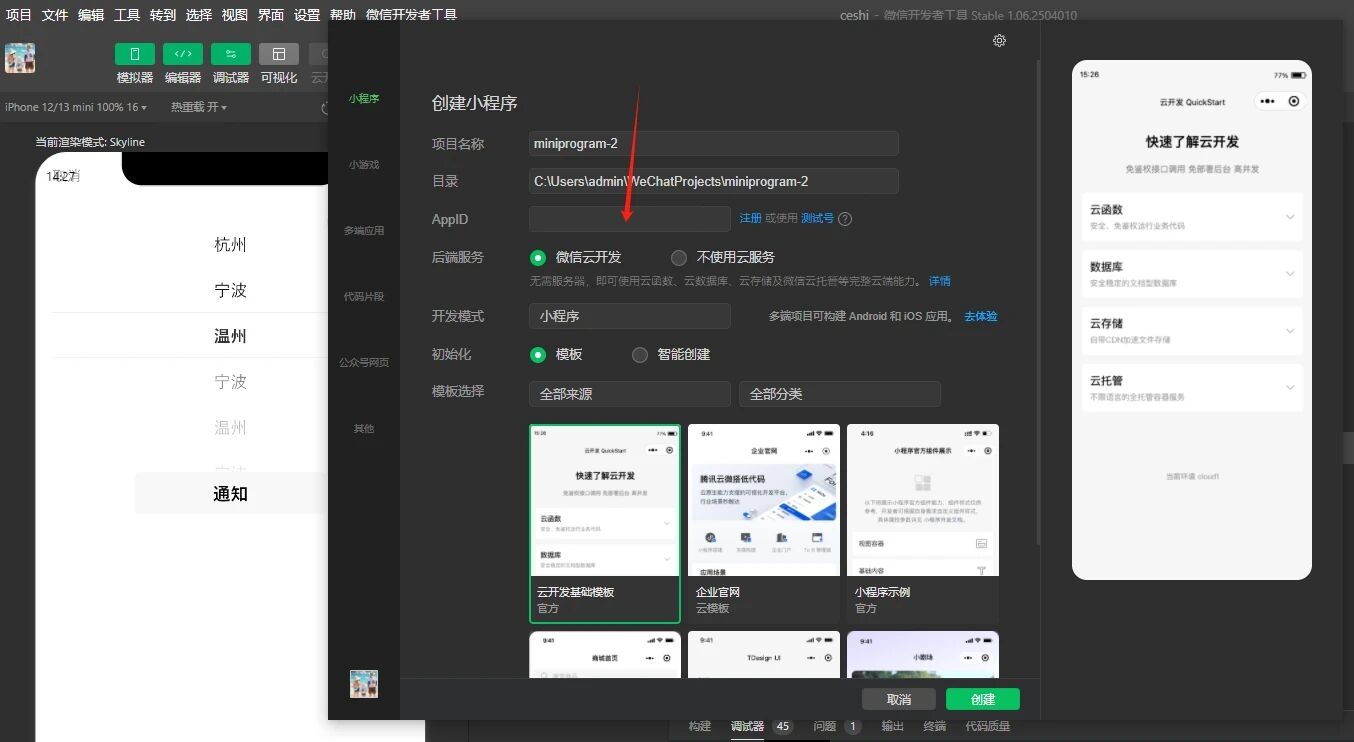Click the help question-mark icon beside 测试号

pos(845,219)
